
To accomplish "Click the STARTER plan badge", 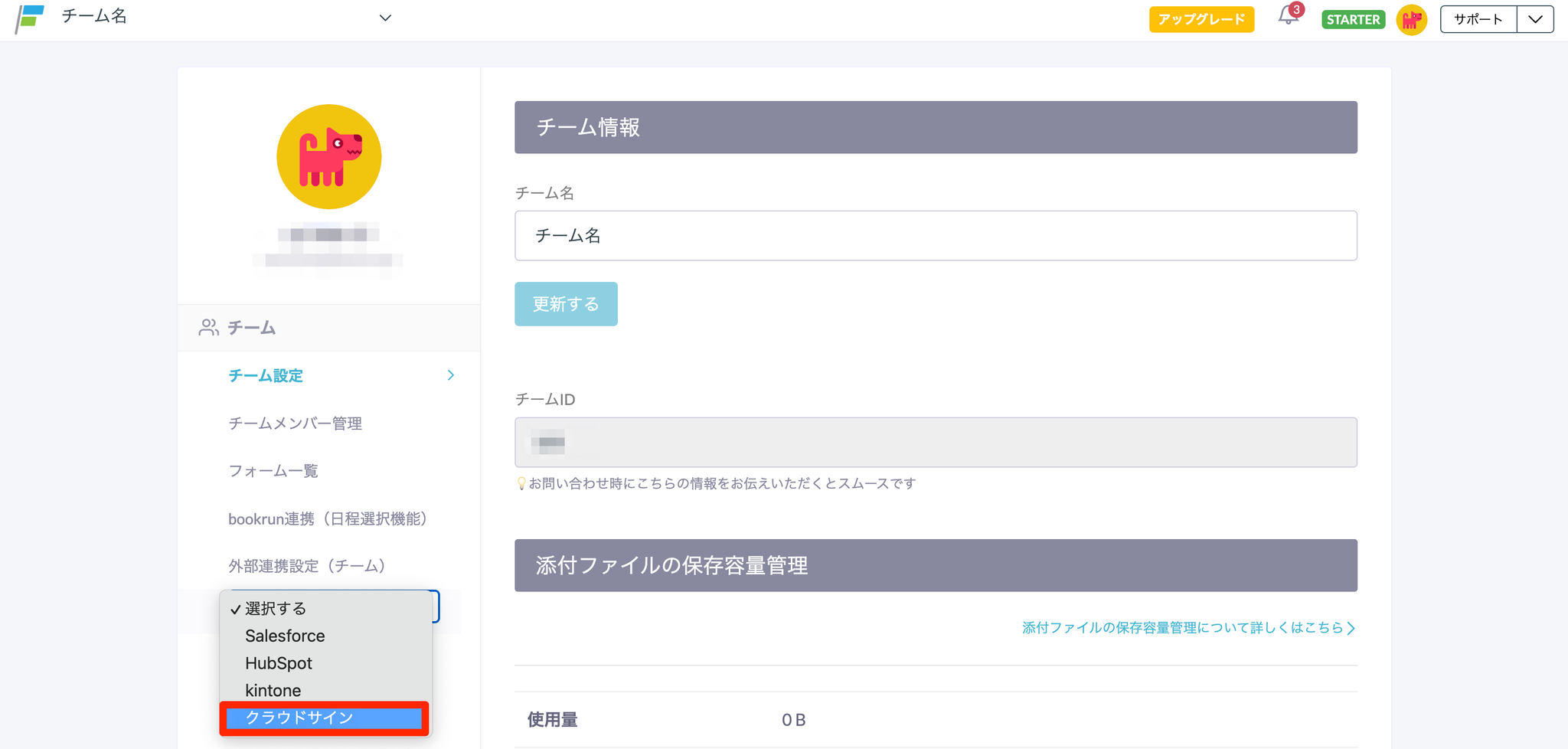I will pyautogui.click(x=1353, y=20).
